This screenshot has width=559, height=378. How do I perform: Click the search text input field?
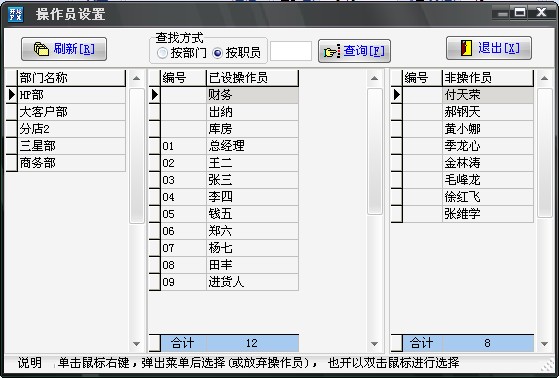[x=291, y=51]
